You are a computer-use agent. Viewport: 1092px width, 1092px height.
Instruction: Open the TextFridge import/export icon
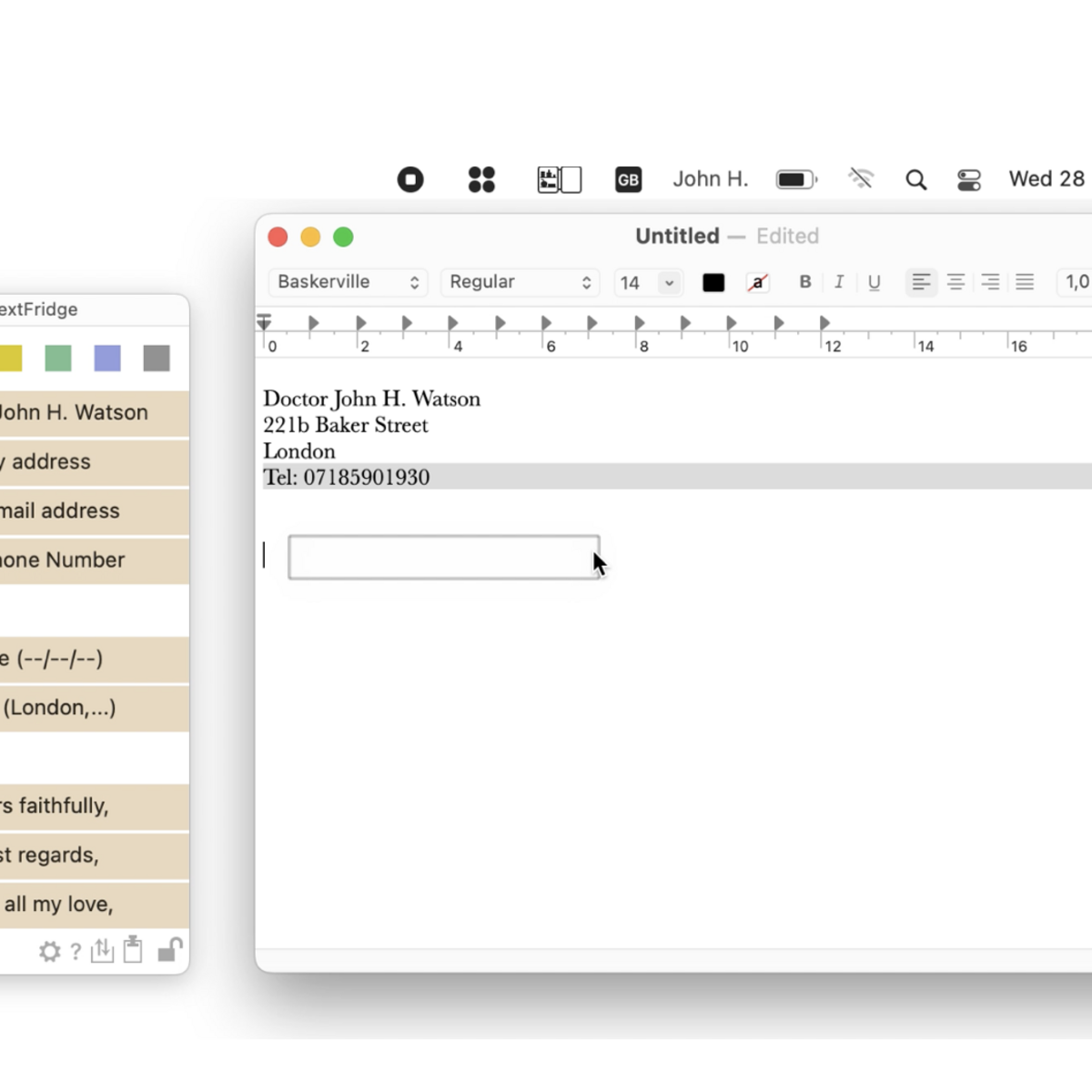click(102, 951)
